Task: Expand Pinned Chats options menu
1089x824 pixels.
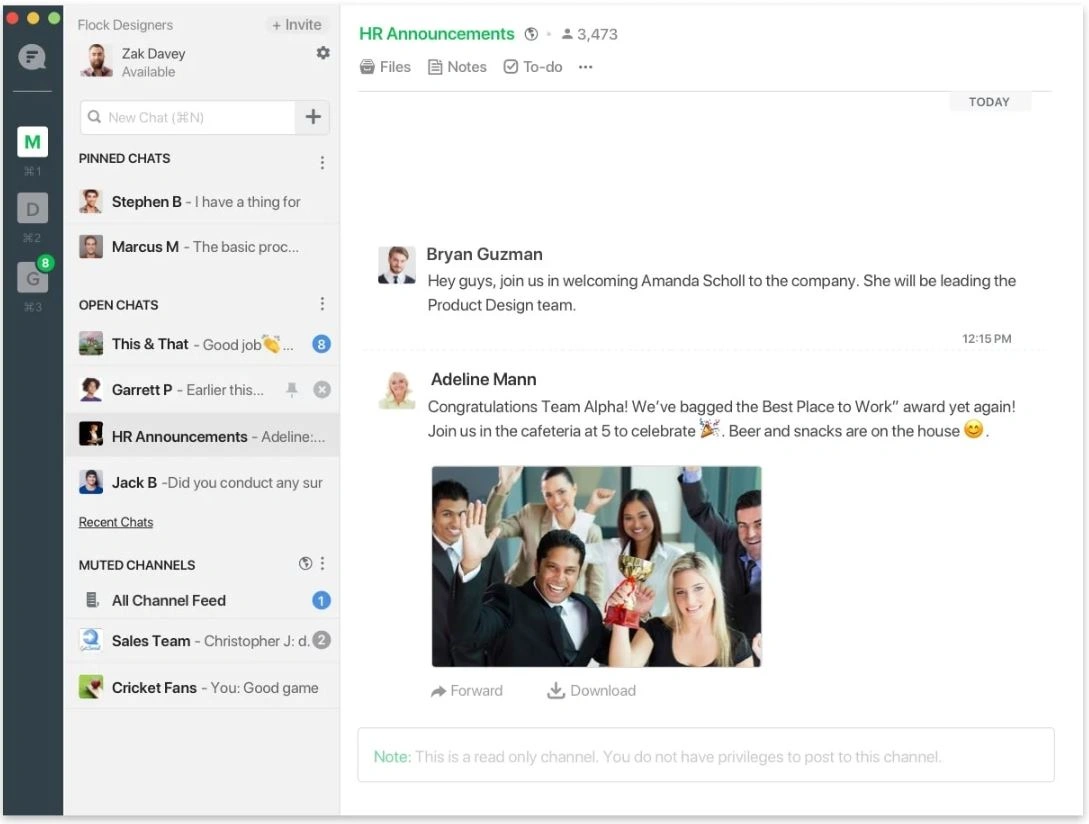Action: [x=322, y=162]
